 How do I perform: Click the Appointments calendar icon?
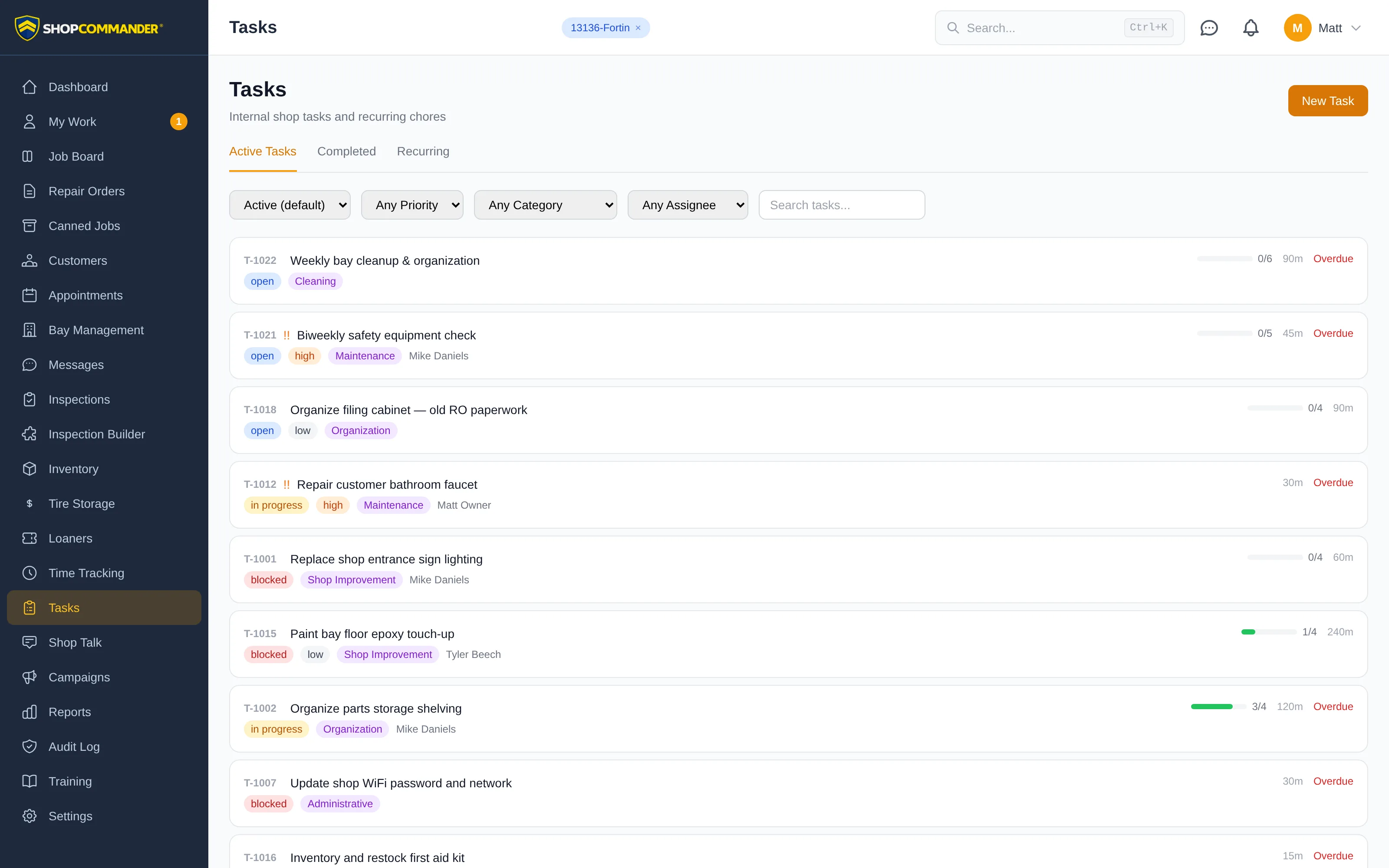coord(29,295)
